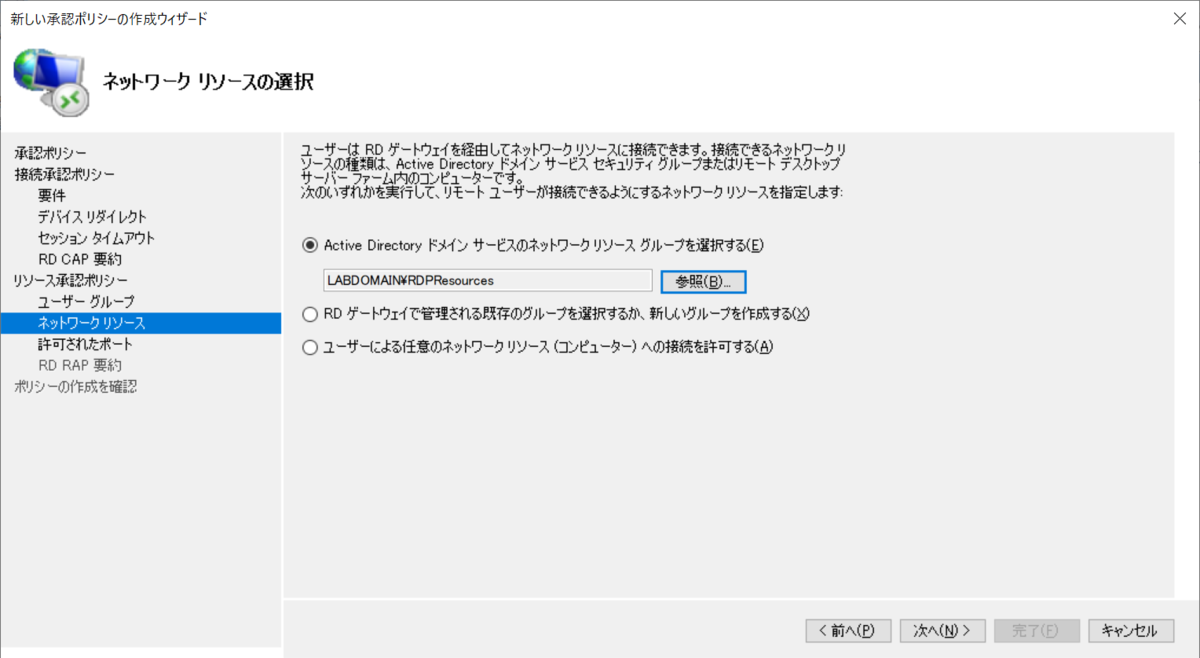Go to セッション タイムアウト step
The width and height of the screenshot is (1200, 658).
tap(96, 238)
